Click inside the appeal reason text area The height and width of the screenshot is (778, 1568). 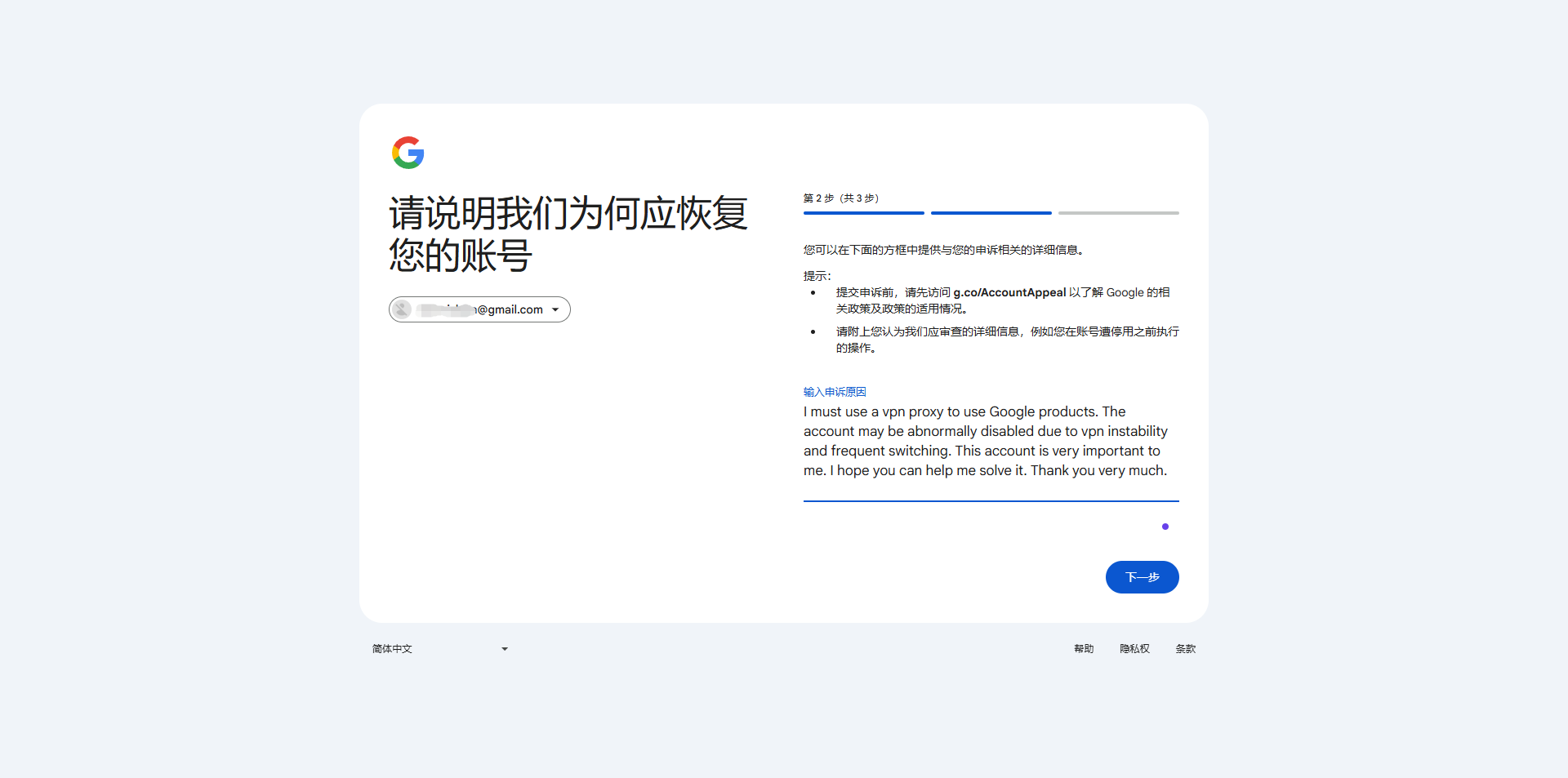(x=991, y=442)
